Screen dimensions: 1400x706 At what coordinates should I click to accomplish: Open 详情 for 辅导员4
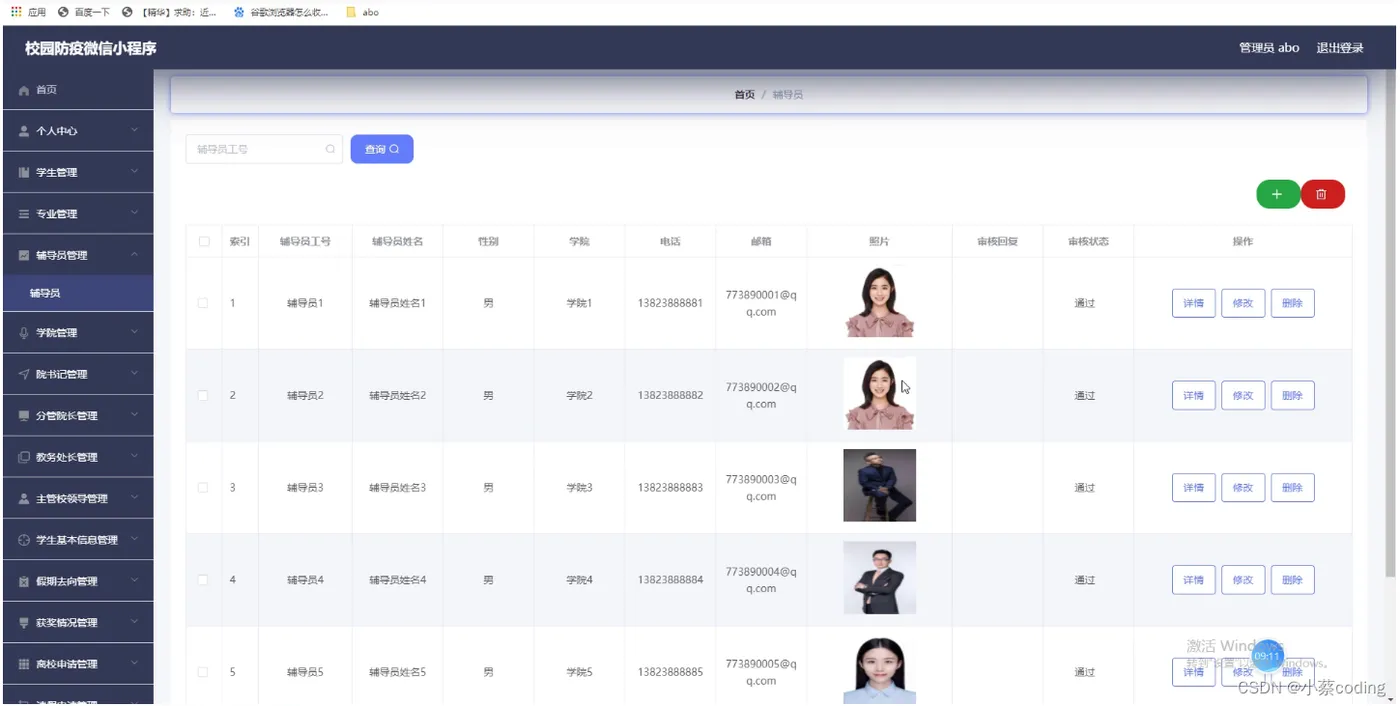[x=1194, y=580]
